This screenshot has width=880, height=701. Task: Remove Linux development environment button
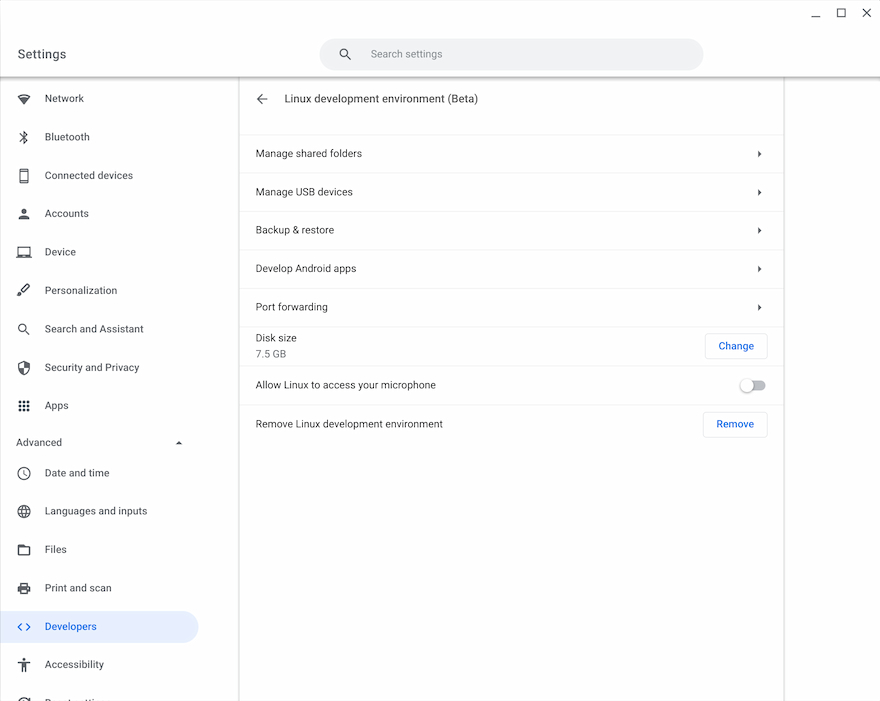point(735,424)
